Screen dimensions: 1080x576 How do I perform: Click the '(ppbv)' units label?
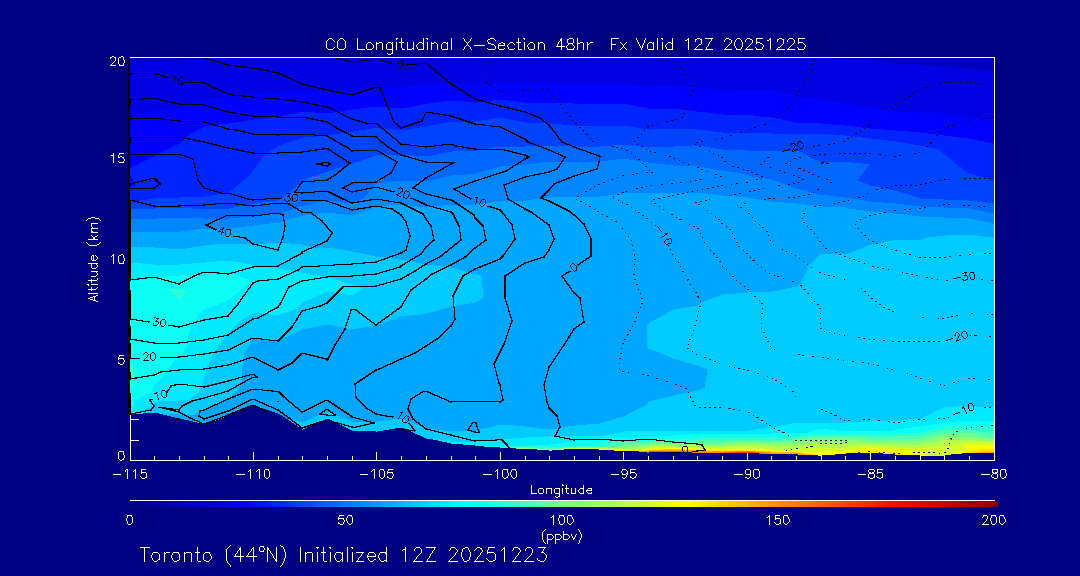click(561, 536)
